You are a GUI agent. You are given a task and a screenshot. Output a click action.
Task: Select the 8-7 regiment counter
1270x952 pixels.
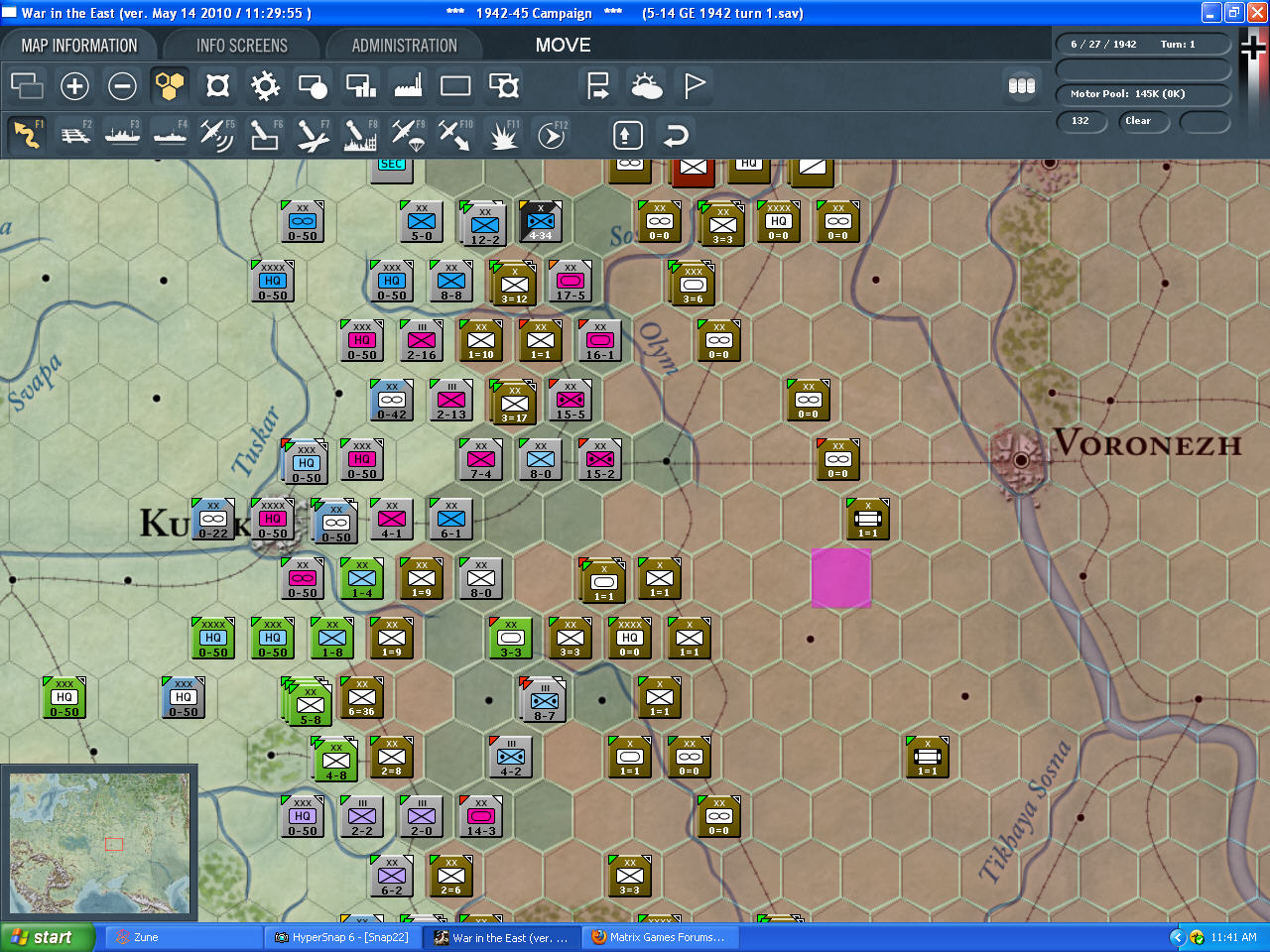[544, 700]
